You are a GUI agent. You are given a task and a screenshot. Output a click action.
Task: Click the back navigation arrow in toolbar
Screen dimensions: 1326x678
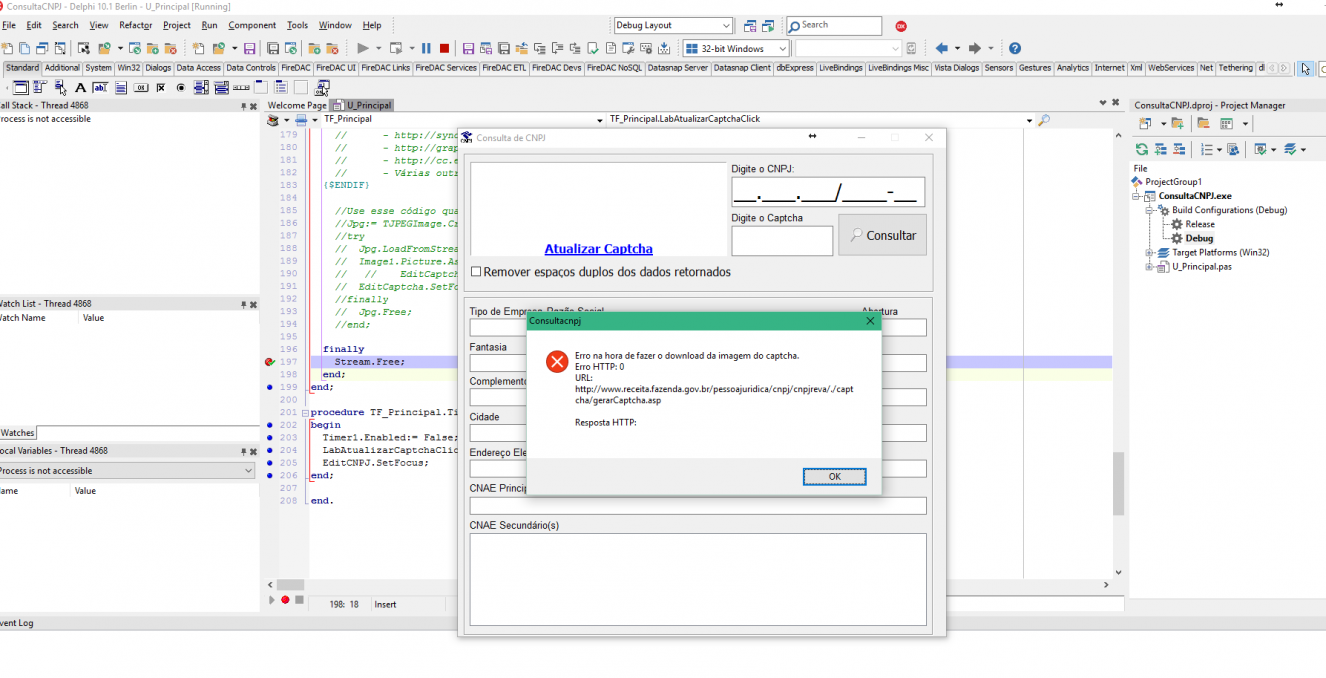point(941,48)
